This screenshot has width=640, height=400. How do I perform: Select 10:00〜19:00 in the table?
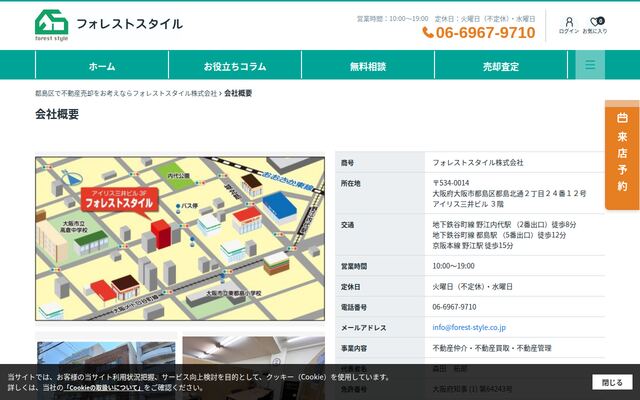pos(453,266)
